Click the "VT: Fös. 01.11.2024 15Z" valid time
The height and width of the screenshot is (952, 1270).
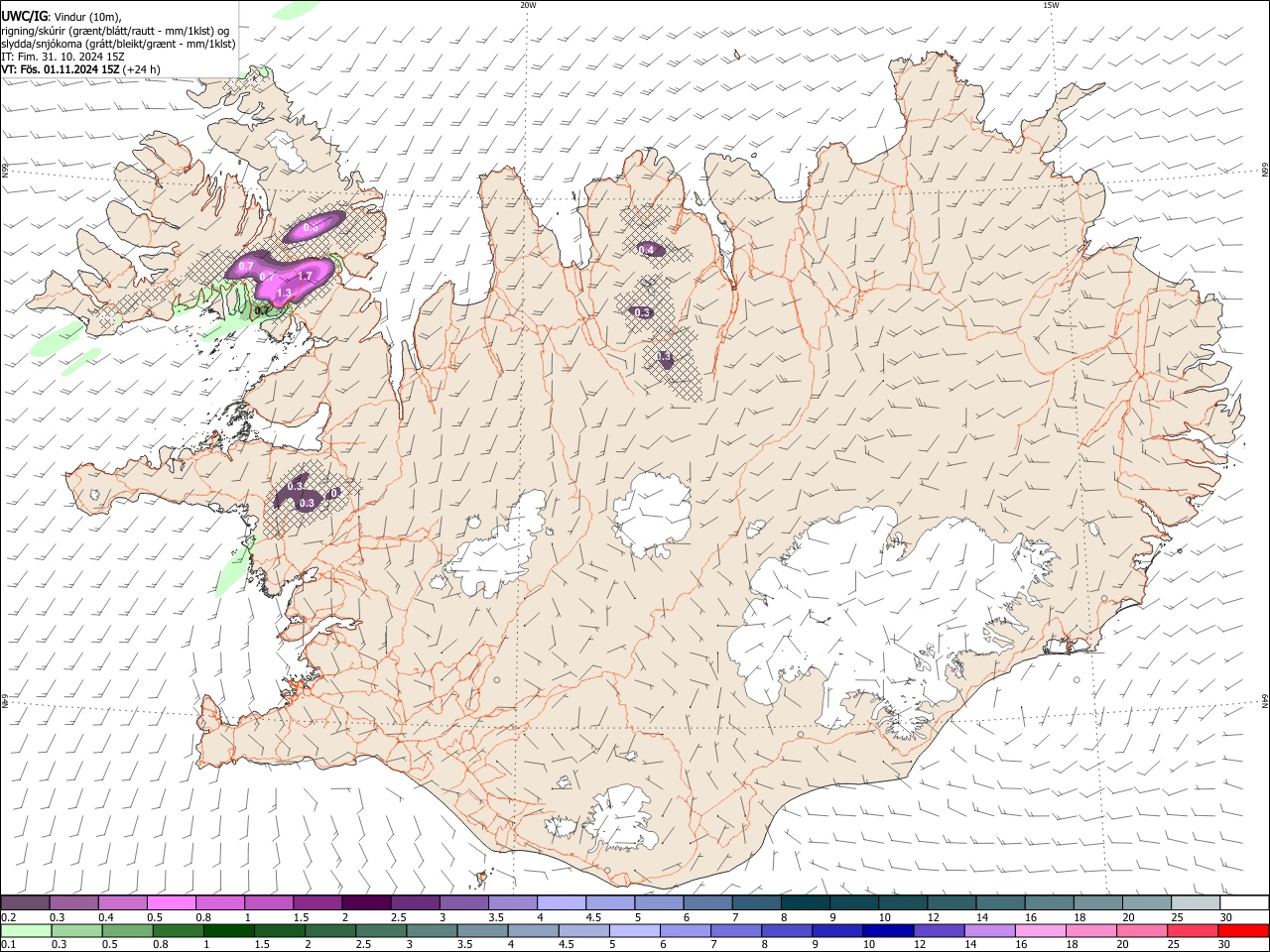(61, 69)
